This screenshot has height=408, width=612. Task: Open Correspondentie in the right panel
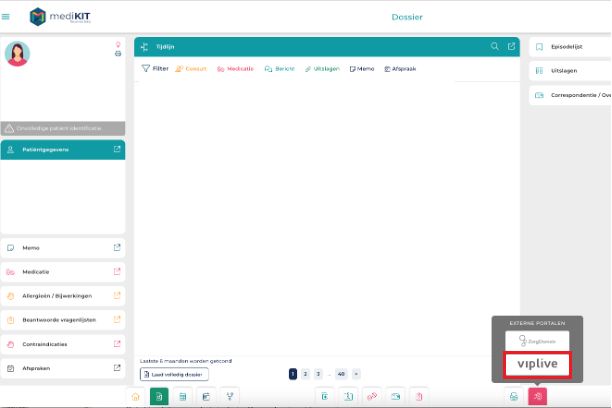click(570, 95)
